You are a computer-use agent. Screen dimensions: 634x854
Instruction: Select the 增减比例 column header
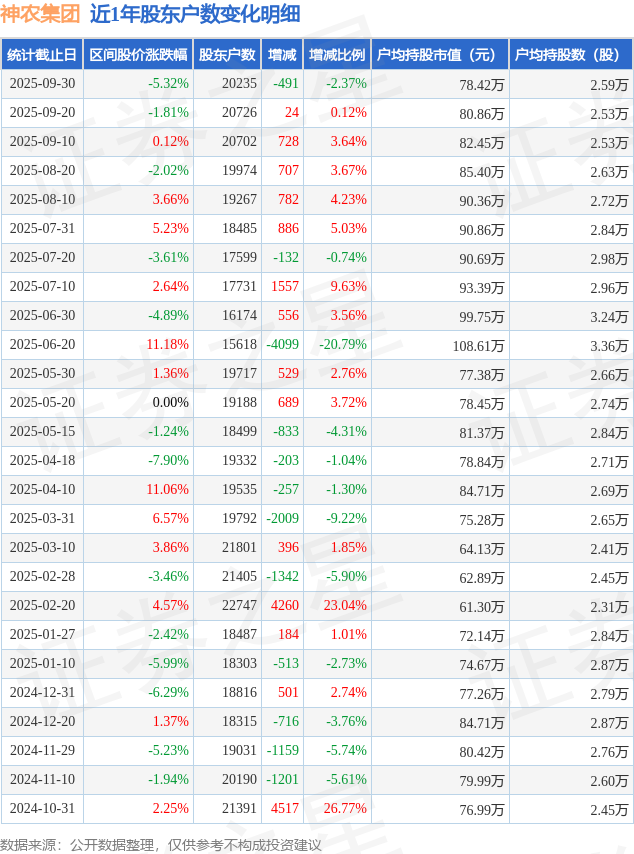(x=337, y=55)
